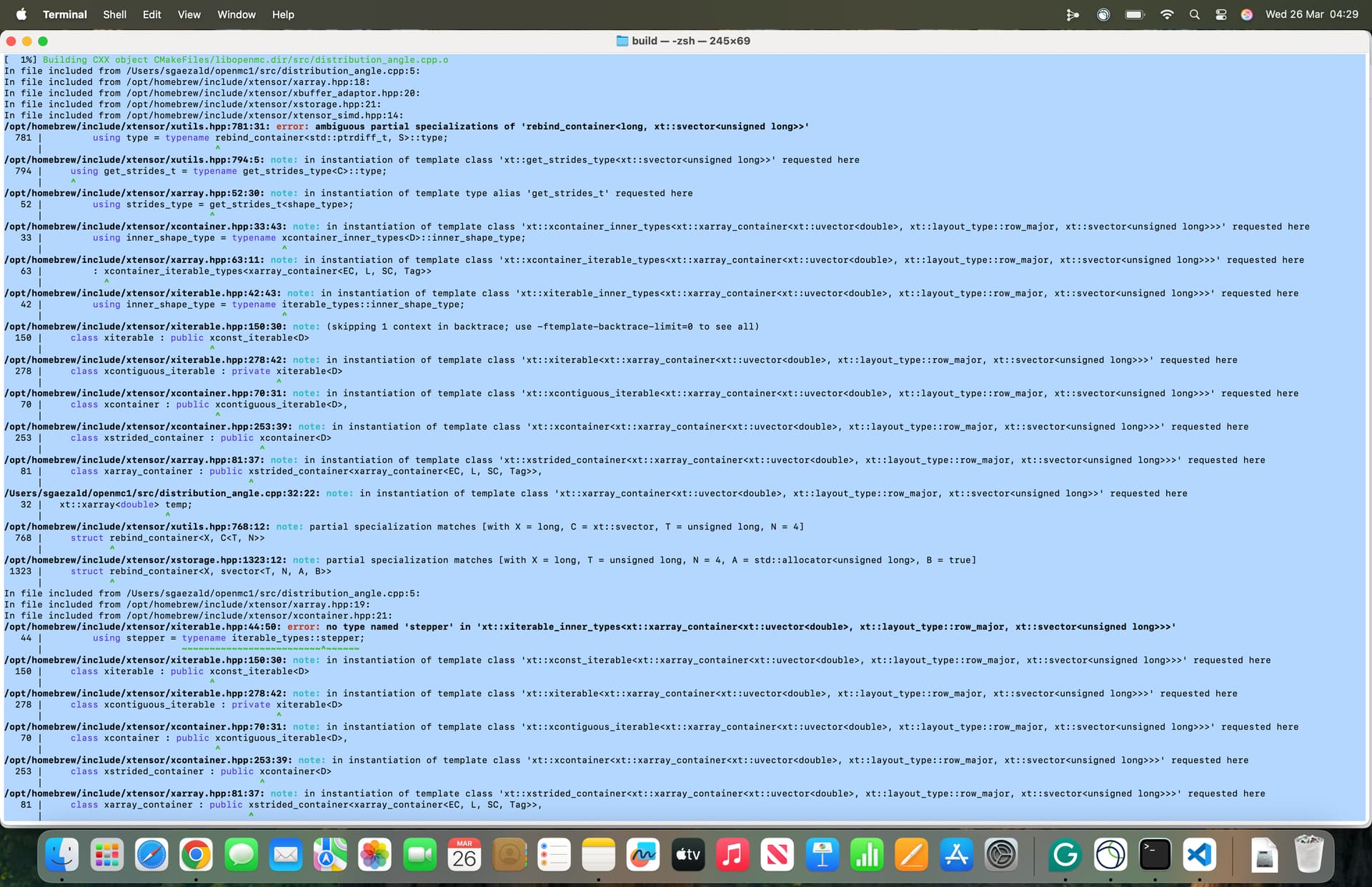Open Control Center in menu bar

[x=1221, y=14]
